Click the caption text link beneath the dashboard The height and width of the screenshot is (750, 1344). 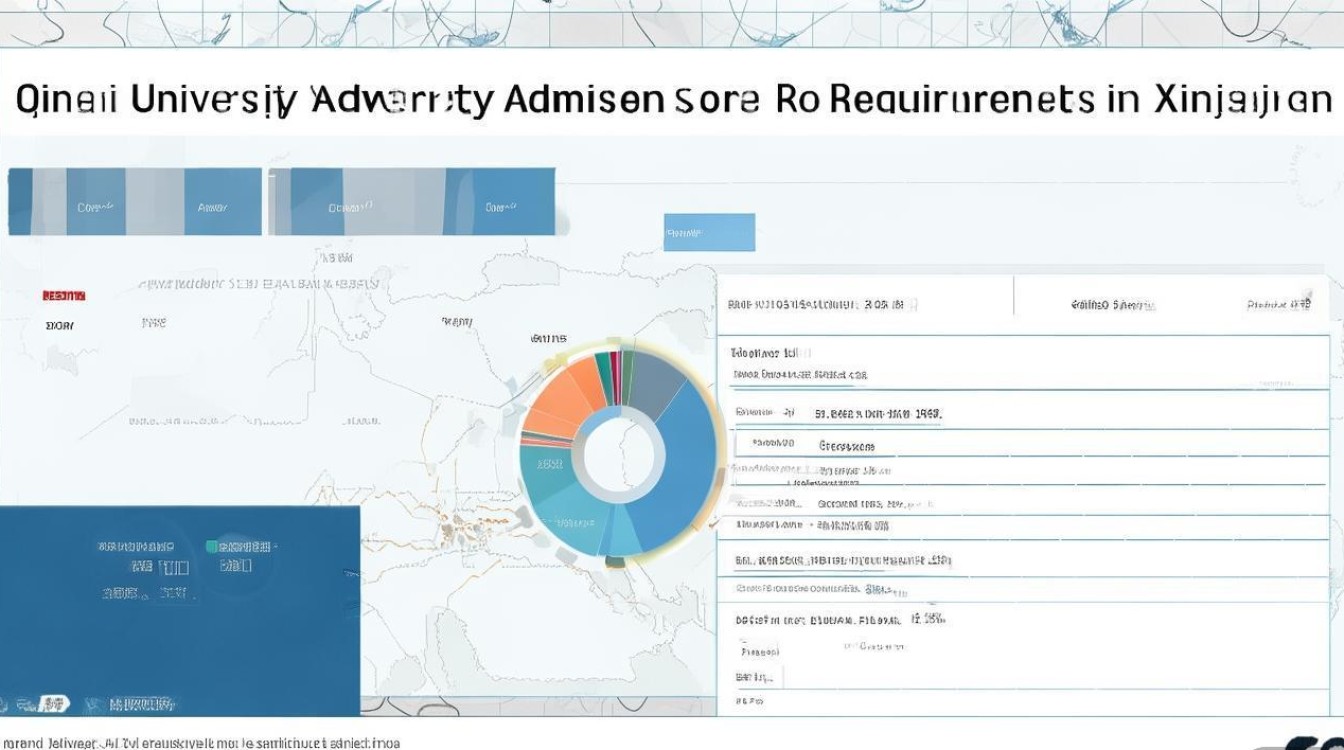(x=200, y=743)
